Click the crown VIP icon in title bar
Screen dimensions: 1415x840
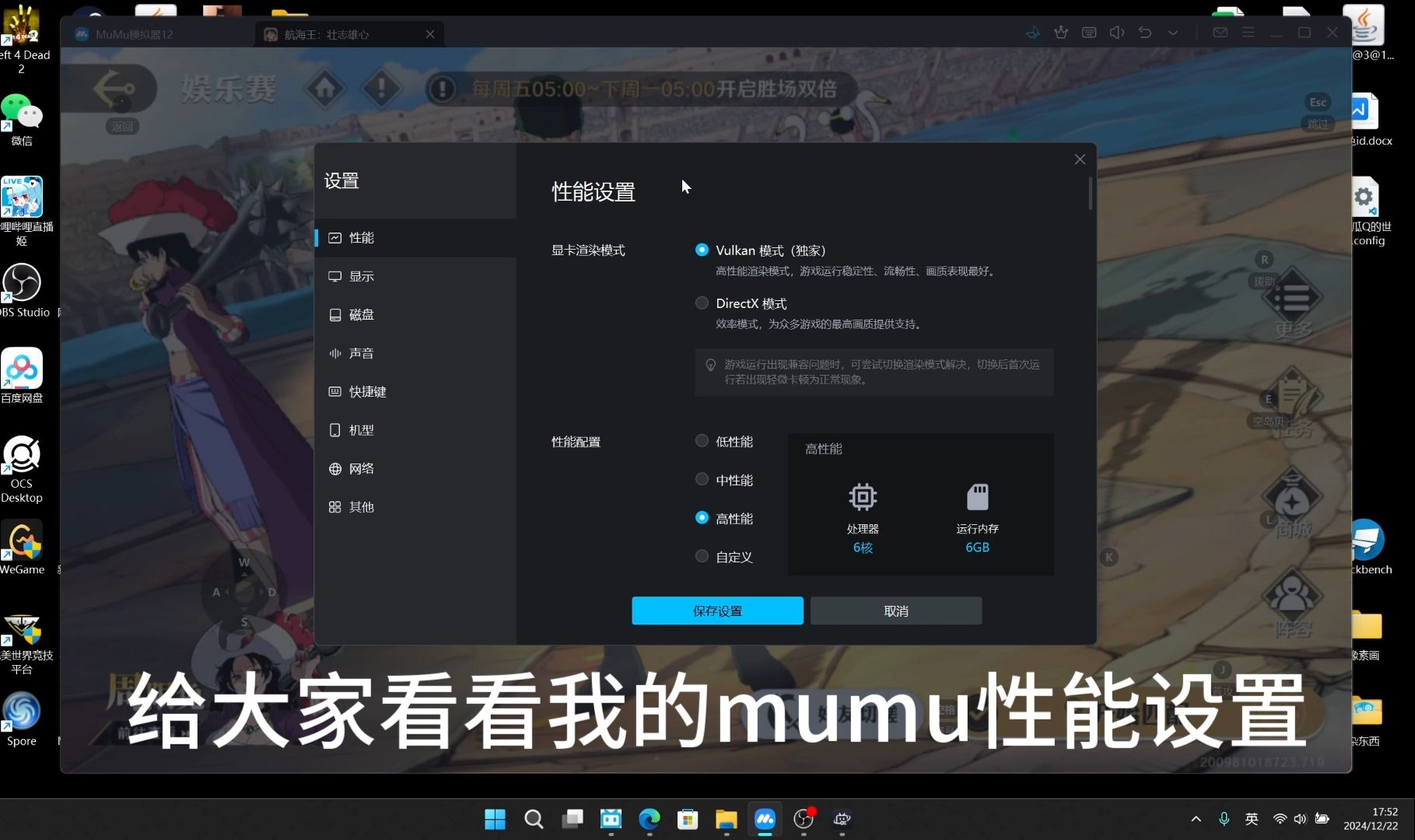click(1061, 32)
